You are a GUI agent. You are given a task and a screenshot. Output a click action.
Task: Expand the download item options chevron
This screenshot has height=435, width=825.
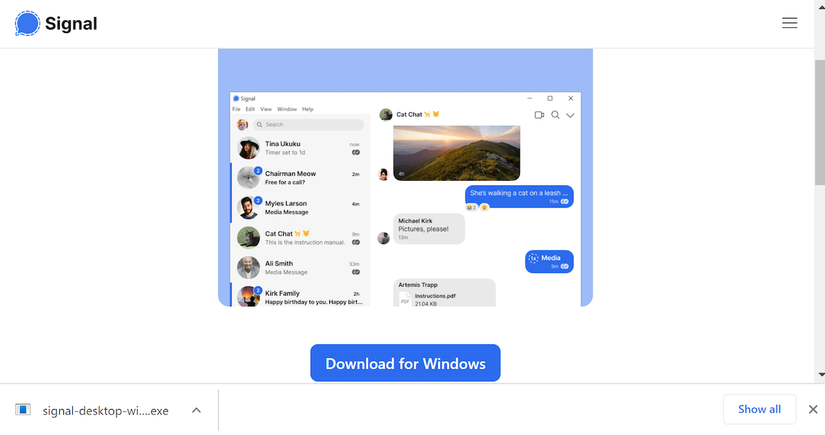click(196, 410)
